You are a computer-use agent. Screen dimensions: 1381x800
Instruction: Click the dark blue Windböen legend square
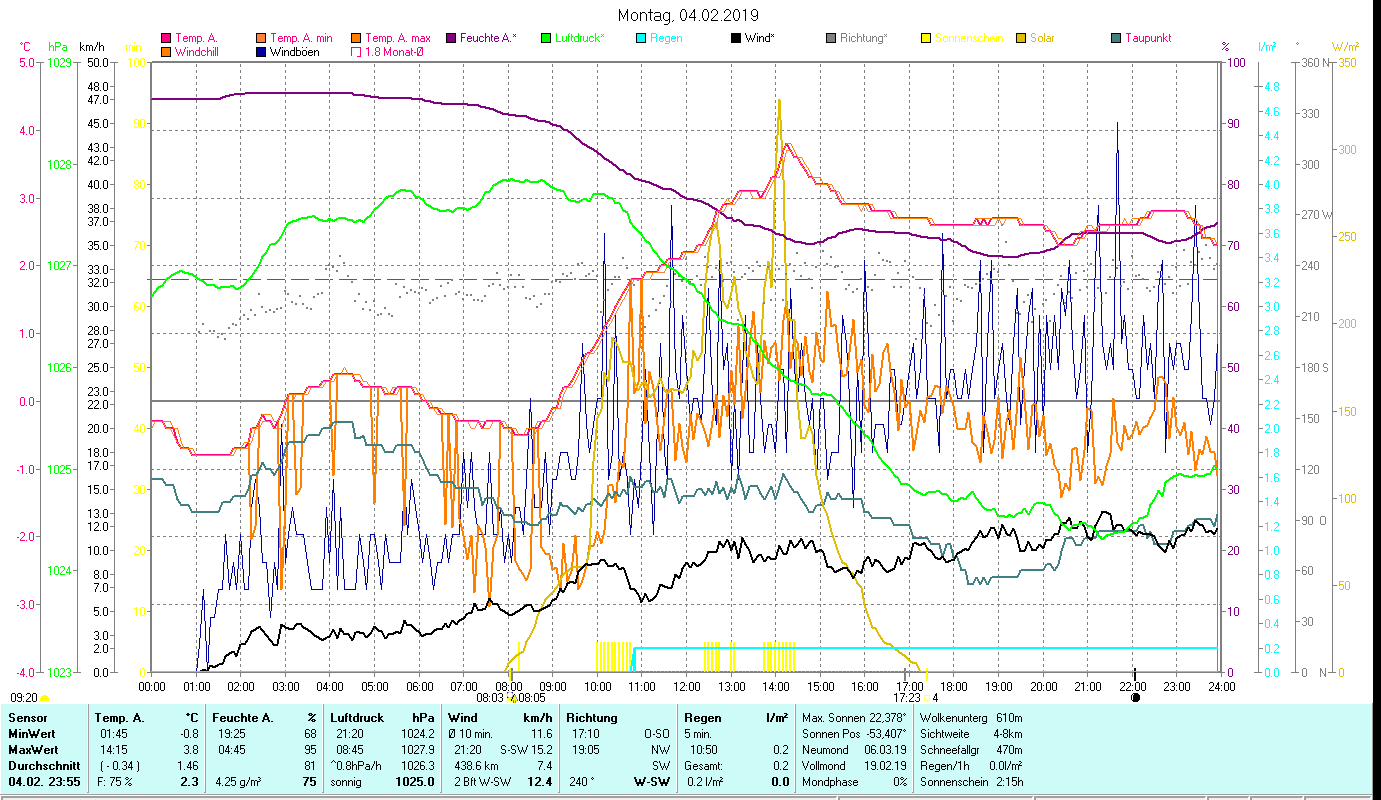(261, 52)
